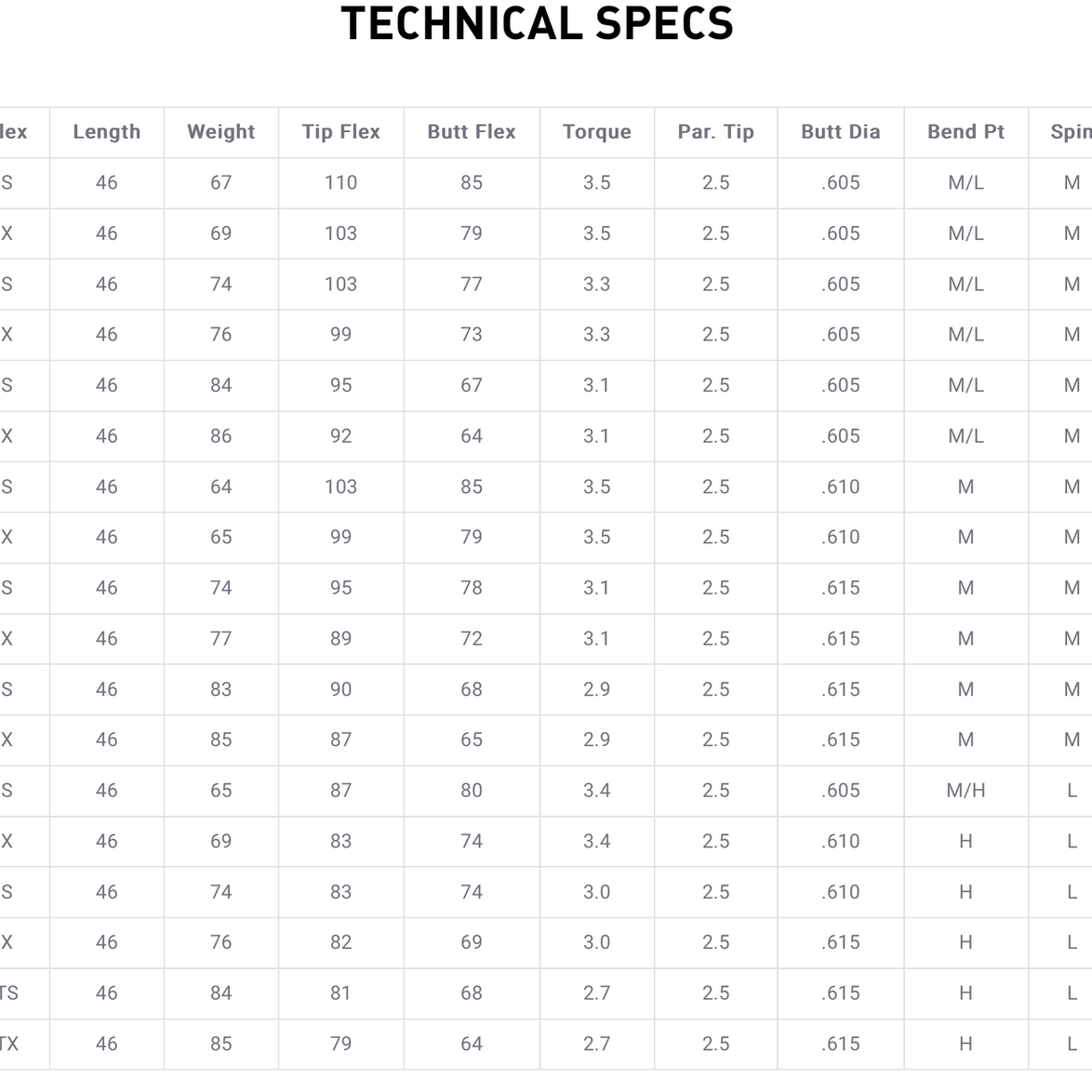This screenshot has width=1092, height=1092.
Task: Click the Butt Dia column header
Action: pyautogui.click(x=841, y=132)
